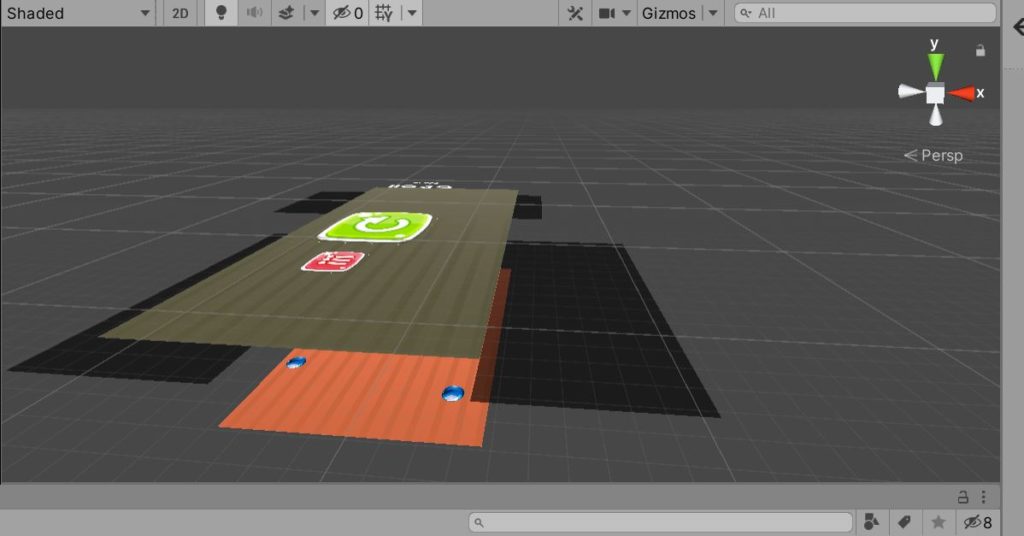Open search by type filter

[871, 522]
